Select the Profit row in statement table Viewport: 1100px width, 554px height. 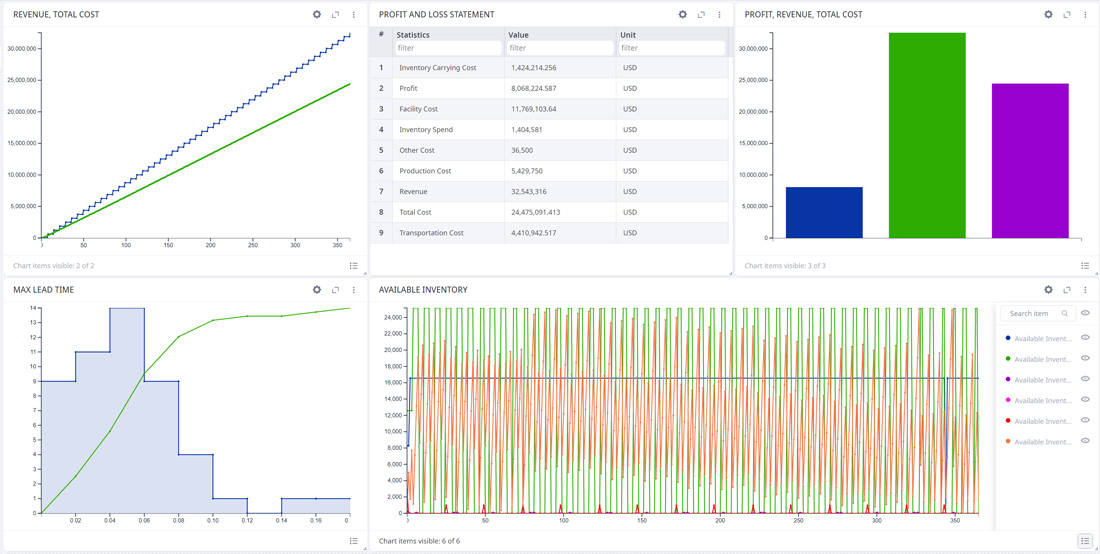(x=549, y=88)
